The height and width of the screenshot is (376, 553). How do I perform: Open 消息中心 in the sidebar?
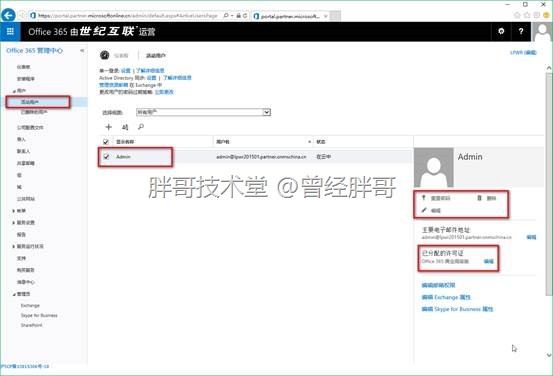tap(26, 282)
